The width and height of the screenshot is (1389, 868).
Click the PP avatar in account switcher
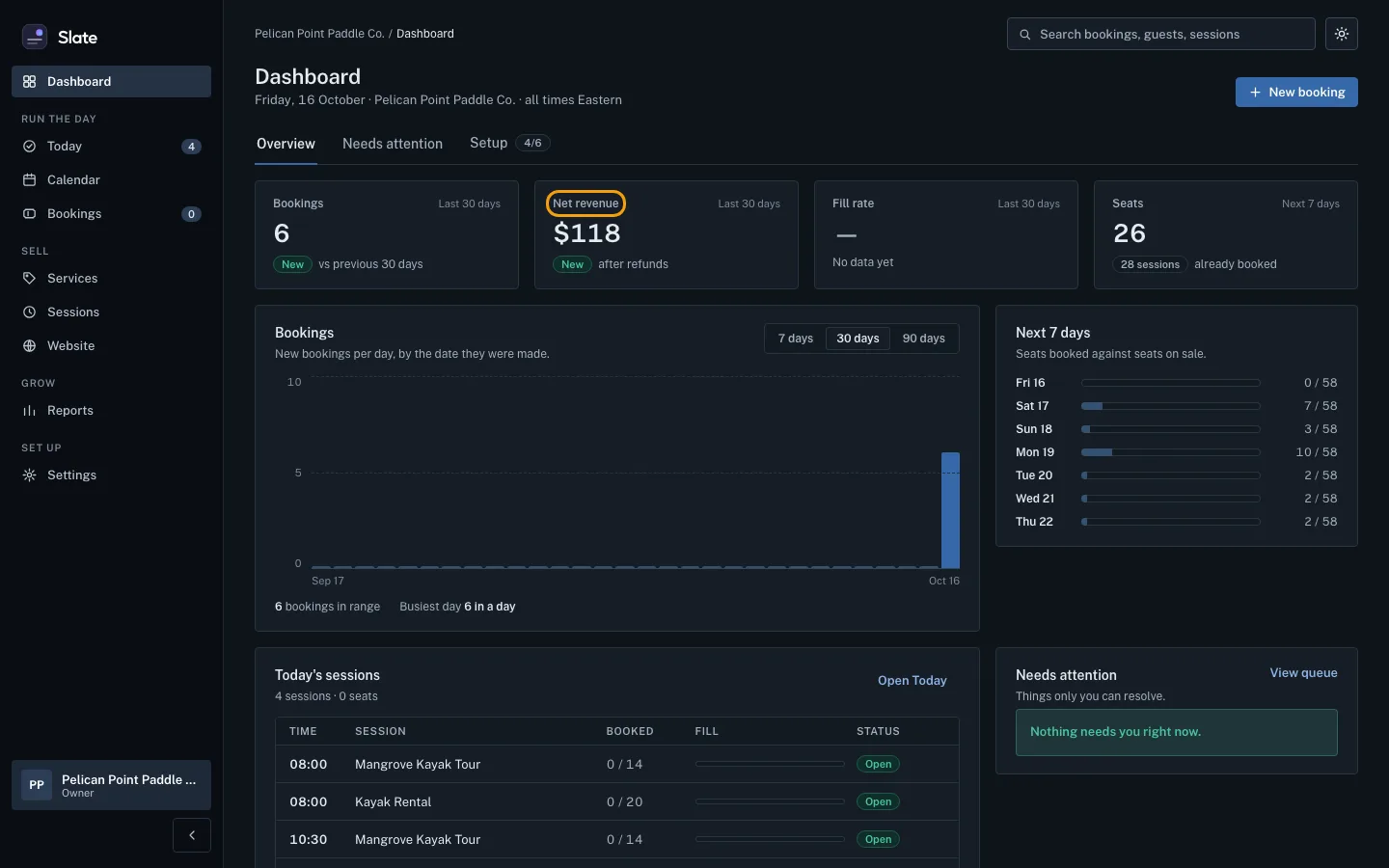[x=37, y=785]
